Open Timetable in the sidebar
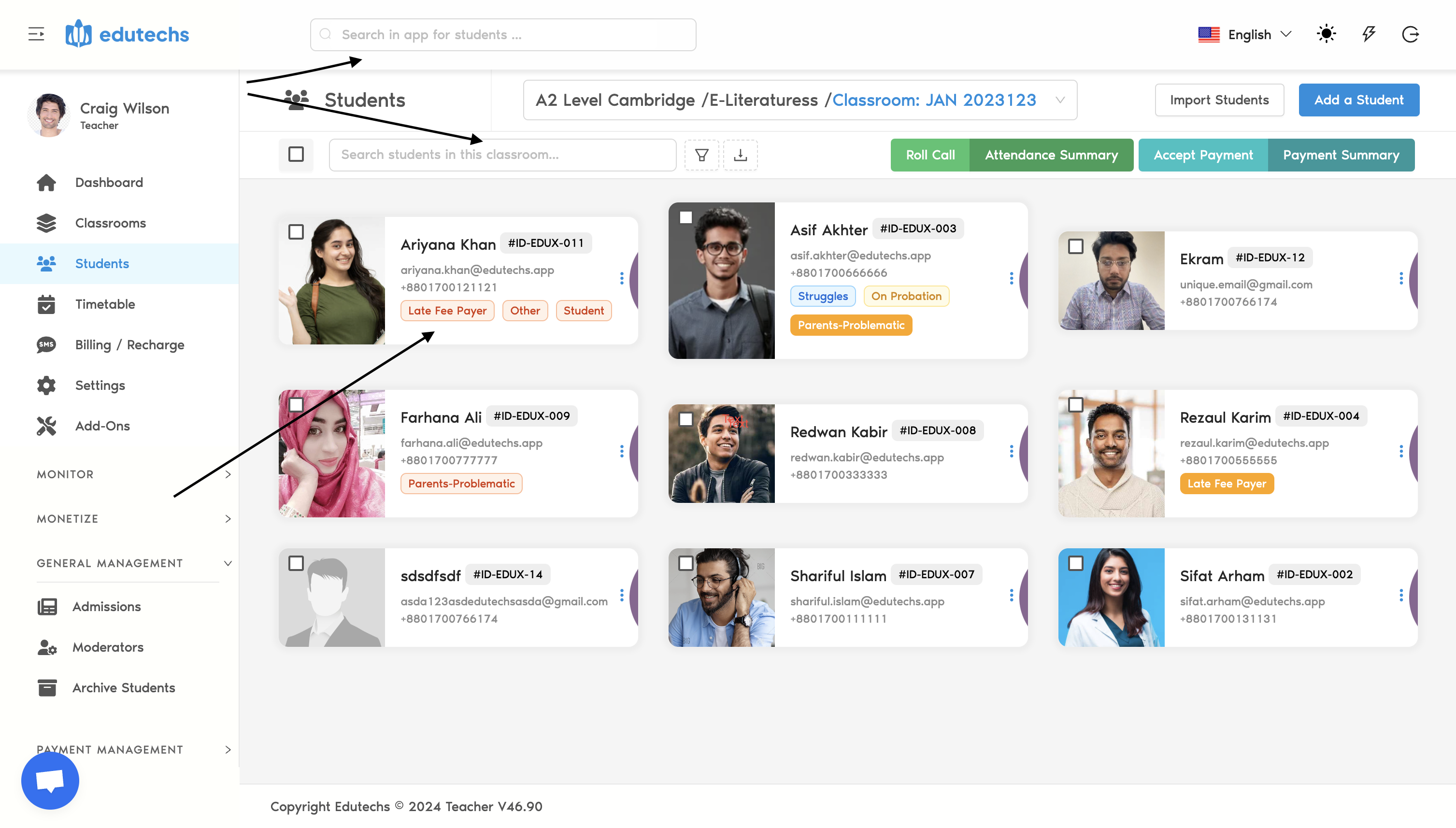 point(105,304)
